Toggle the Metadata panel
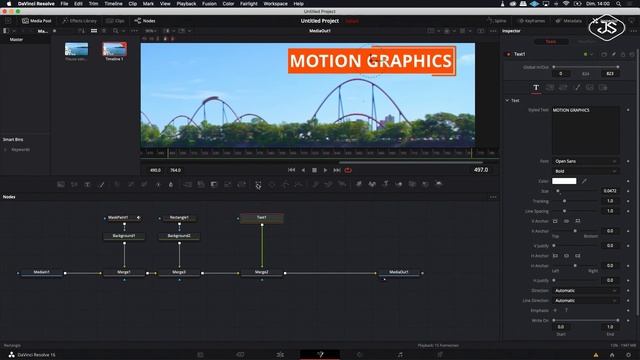Image resolution: width=640 pixels, height=360 pixels. coord(569,21)
